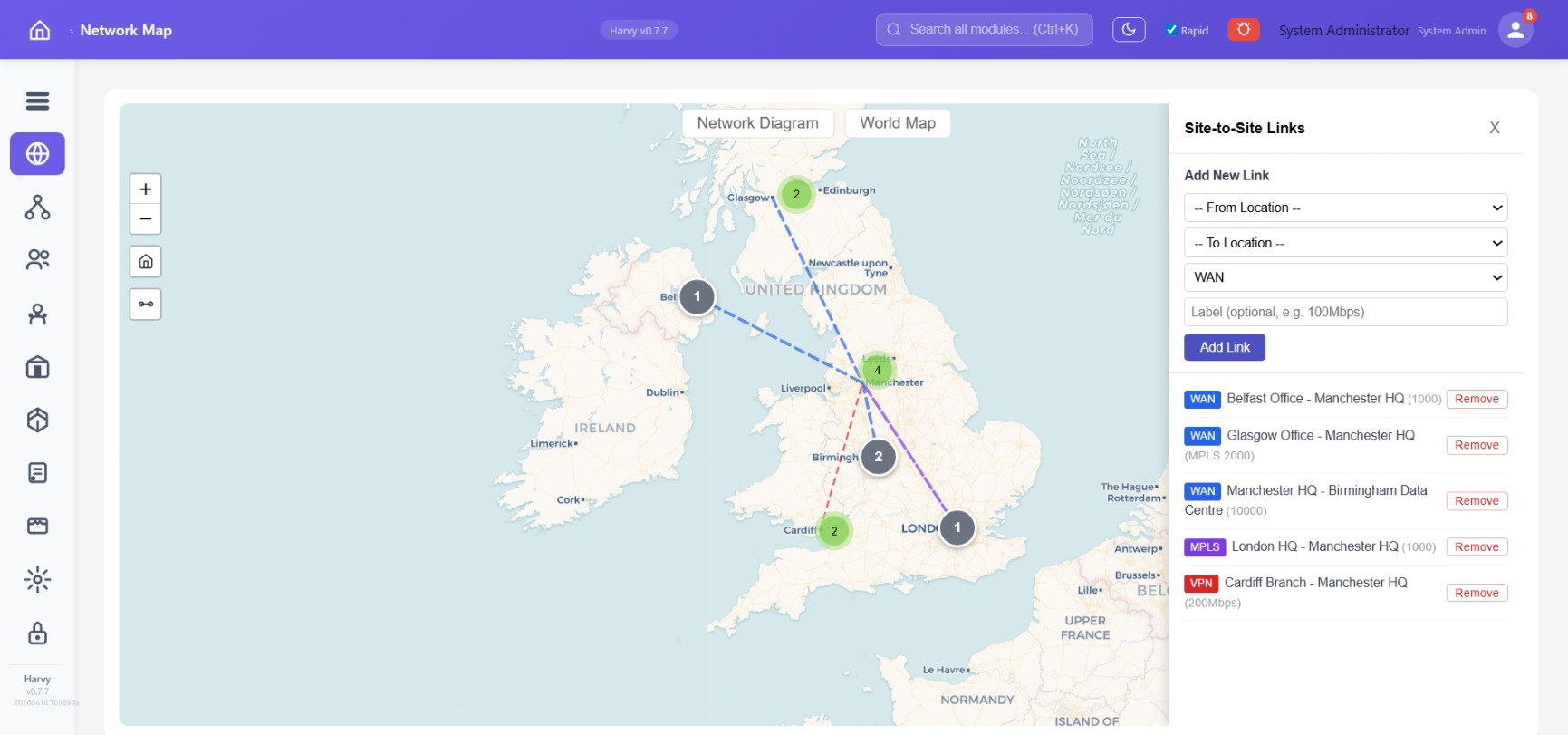1568x735 pixels.
Task: Open the window card sidebar icon
Action: pos(37,526)
